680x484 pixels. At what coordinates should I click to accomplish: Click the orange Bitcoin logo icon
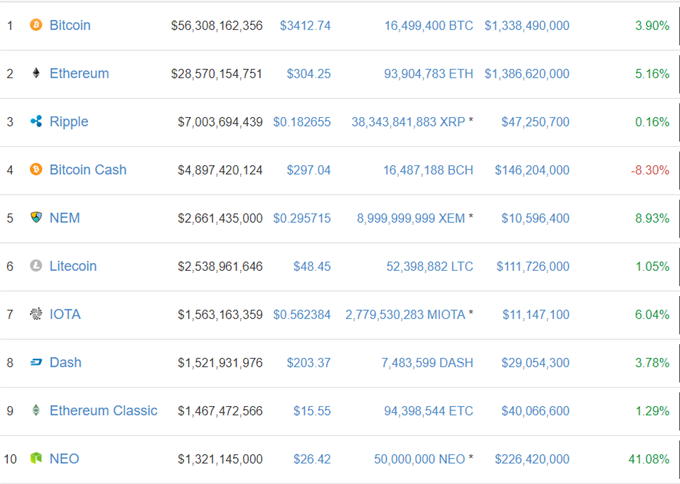(36, 25)
